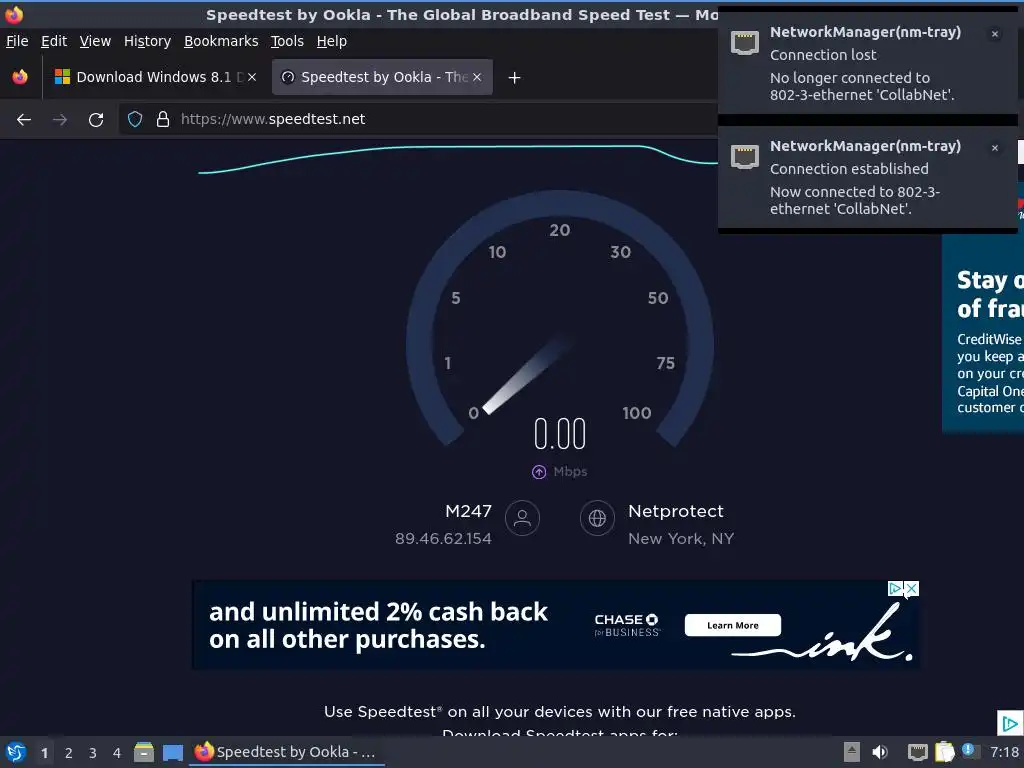Click the M247 user profile icon
The width and height of the screenshot is (1024, 768).
coord(522,518)
